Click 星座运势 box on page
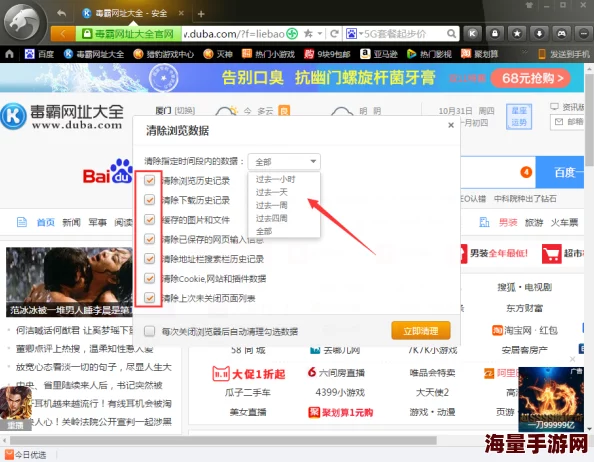The image size is (594, 462). point(519,117)
